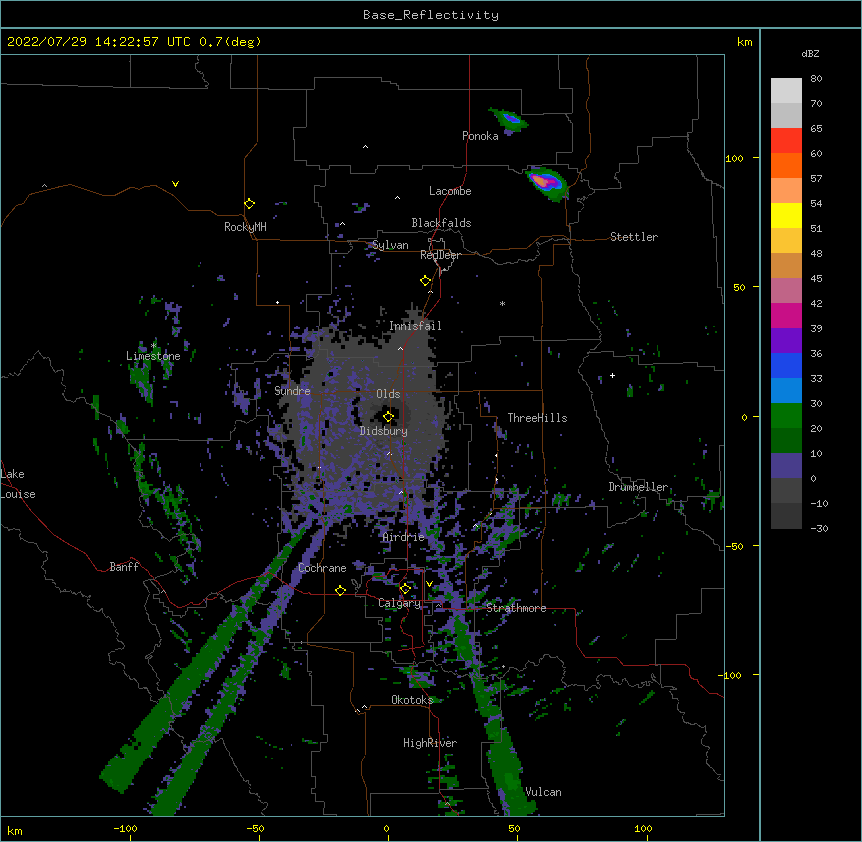The image size is (862, 842).
Task: Click the Drumheller label
Action: click(x=638, y=487)
